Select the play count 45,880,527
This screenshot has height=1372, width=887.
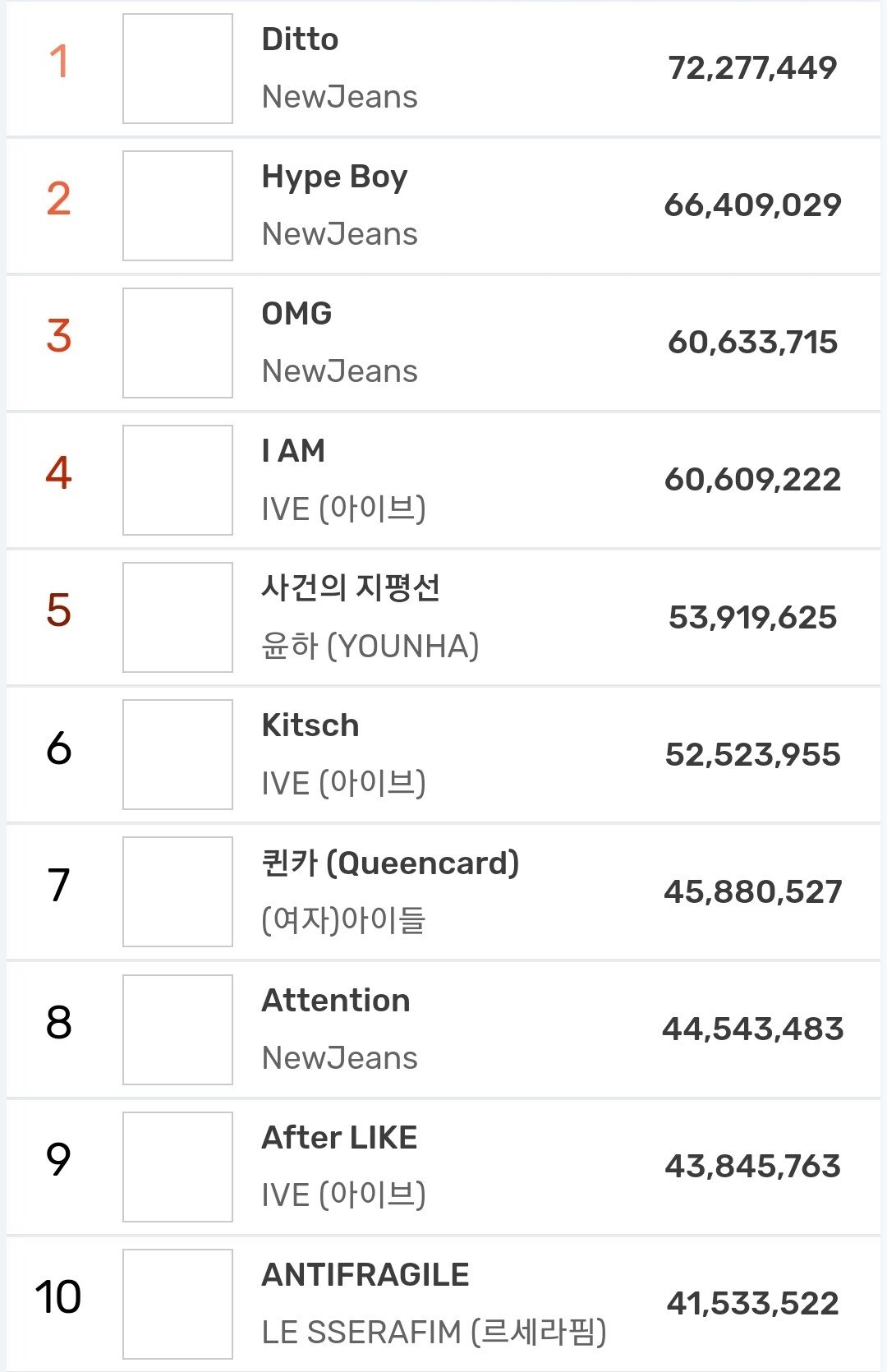tap(753, 892)
